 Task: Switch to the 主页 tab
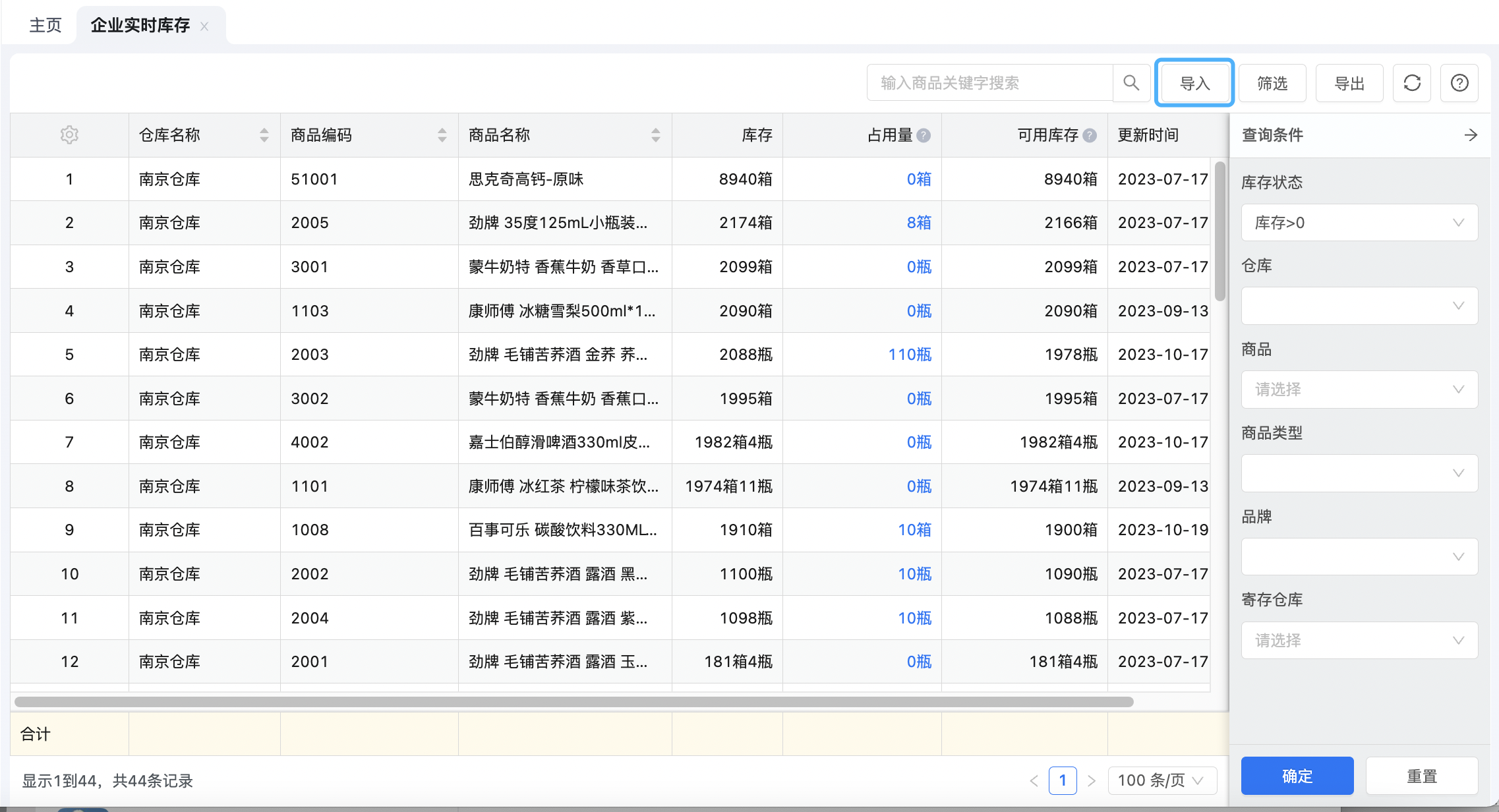click(45, 26)
